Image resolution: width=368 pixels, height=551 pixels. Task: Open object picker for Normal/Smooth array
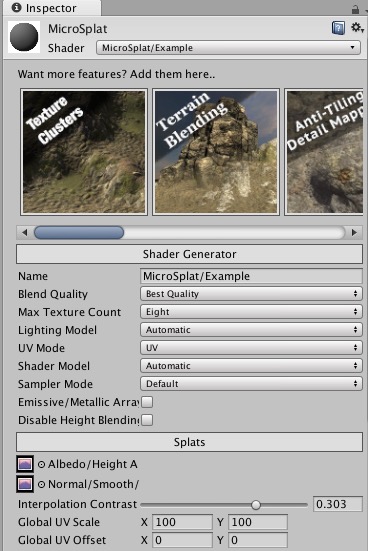(41, 485)
